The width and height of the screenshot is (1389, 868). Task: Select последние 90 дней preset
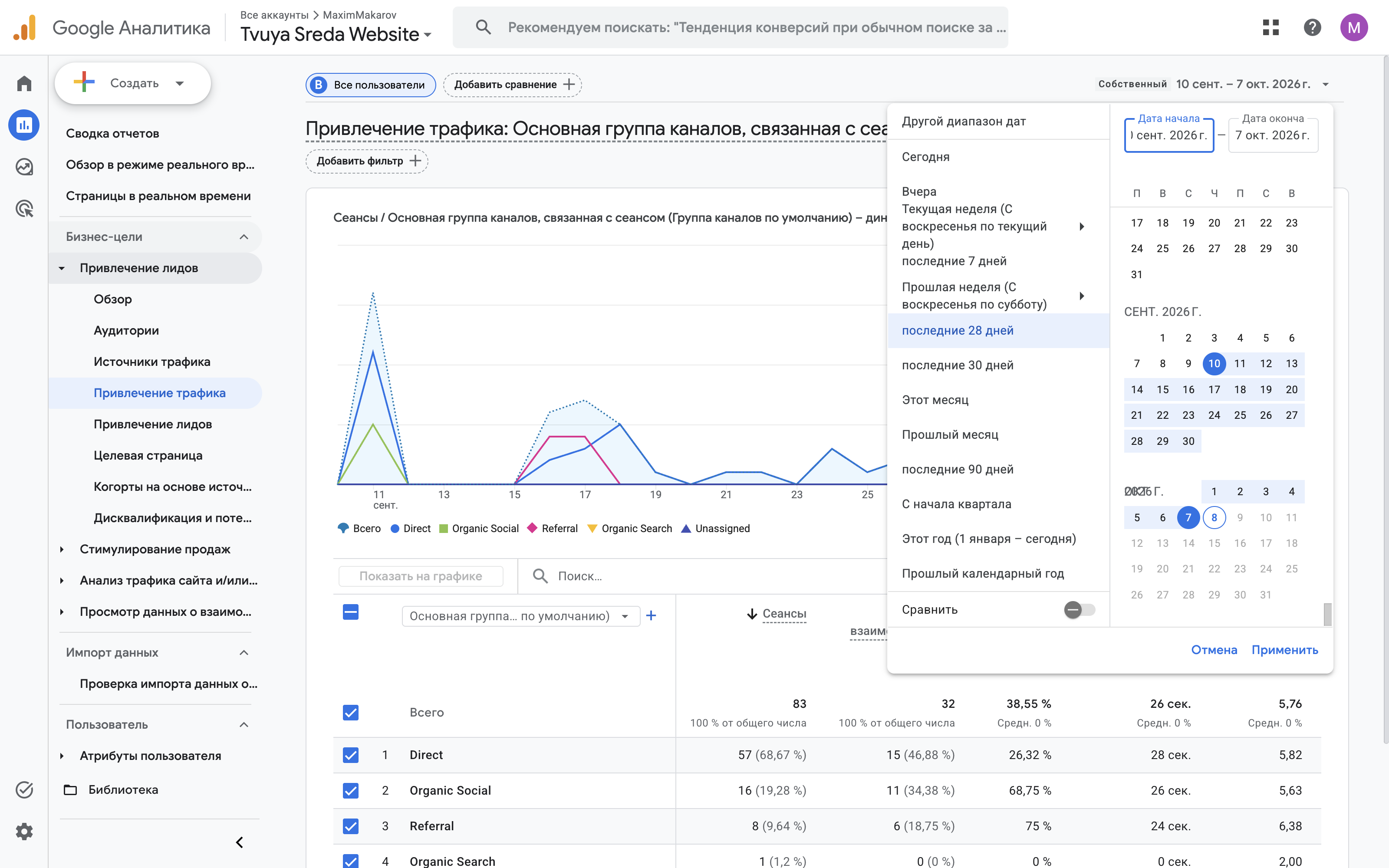point(998,470)
